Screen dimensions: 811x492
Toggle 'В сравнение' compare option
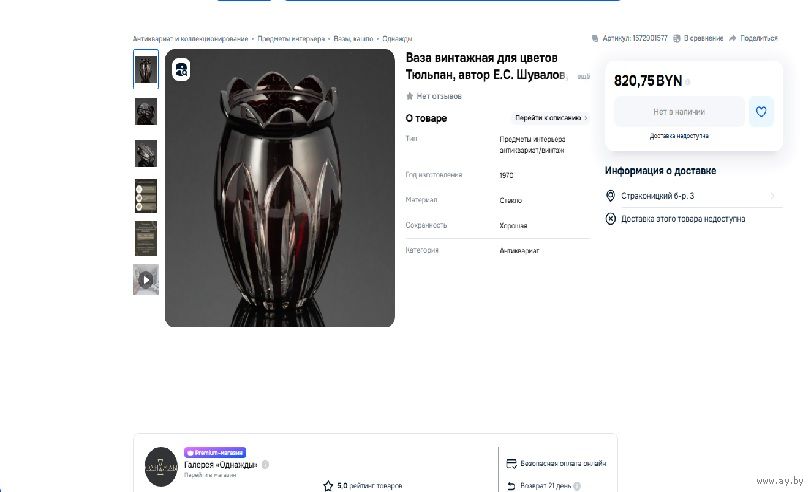[x=698, y=38]
